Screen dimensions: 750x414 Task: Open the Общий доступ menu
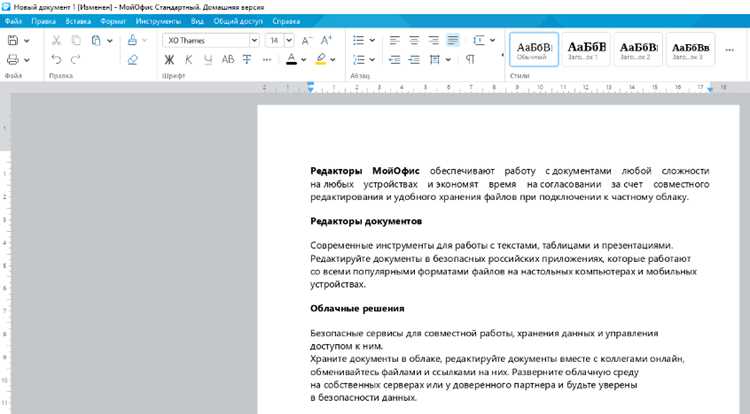pos(238,21)
